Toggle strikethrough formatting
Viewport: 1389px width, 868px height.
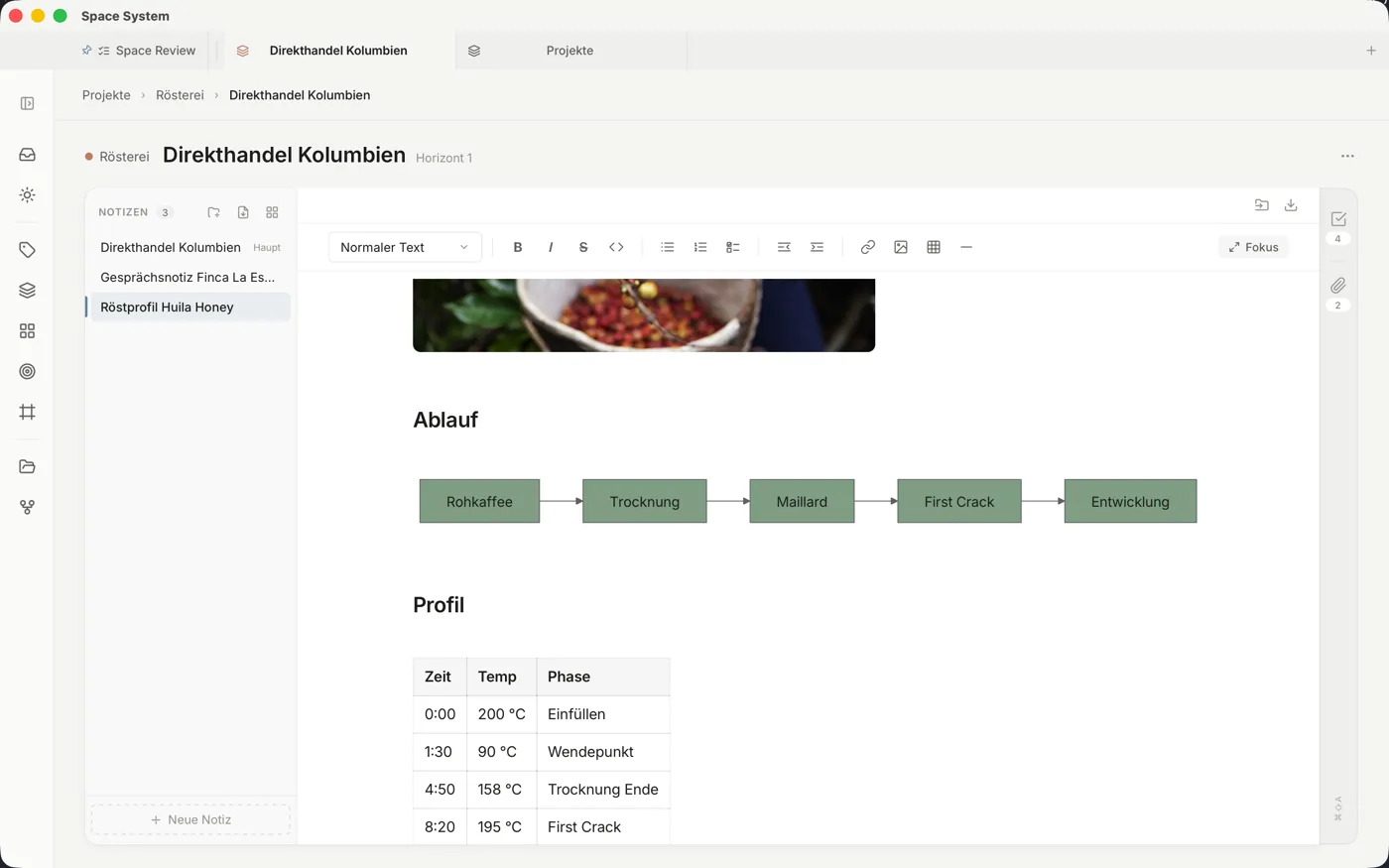coord(583,247)
